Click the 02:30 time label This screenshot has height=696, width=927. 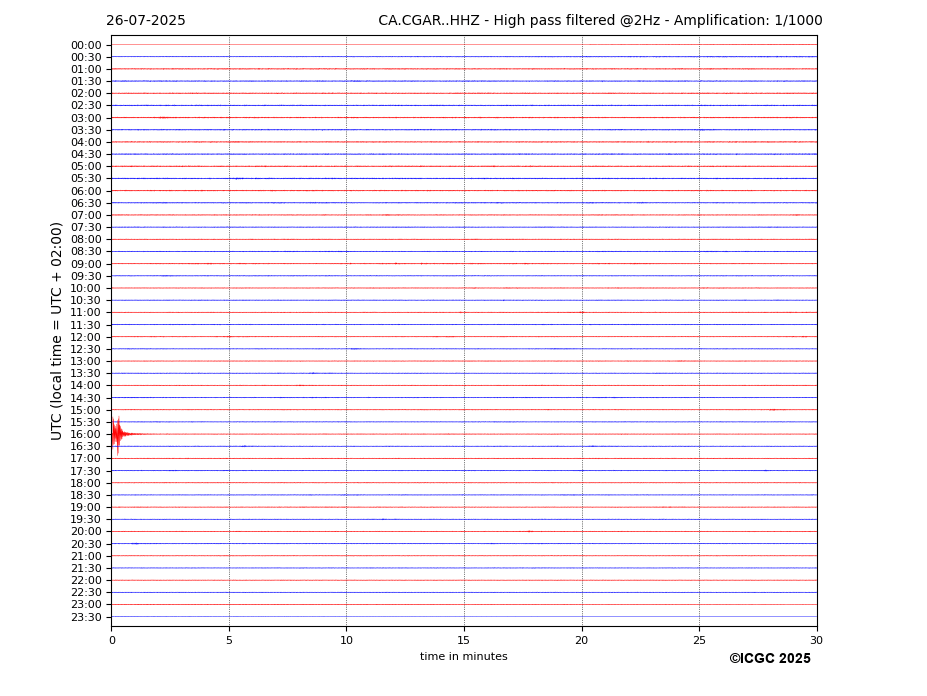coord(86,106)
